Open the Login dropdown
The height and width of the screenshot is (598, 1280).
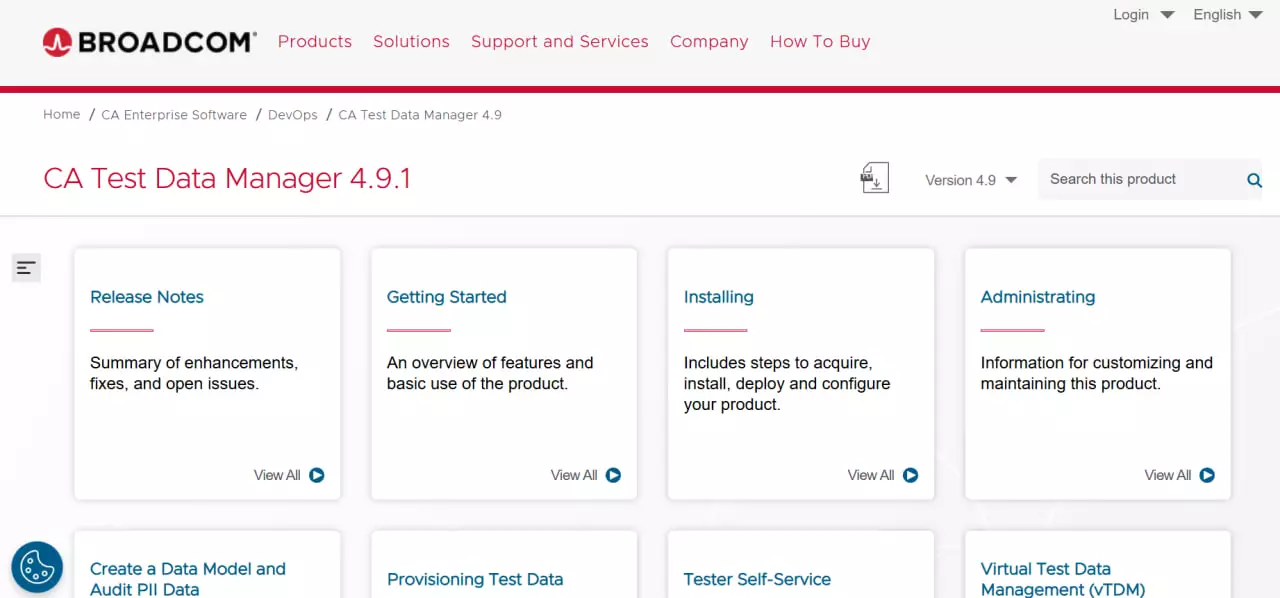point(1142,14)
